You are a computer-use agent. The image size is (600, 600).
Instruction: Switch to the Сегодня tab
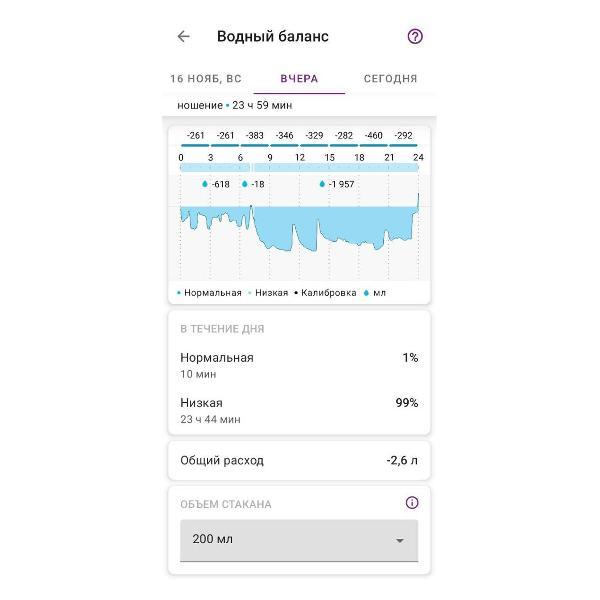tap(390, 78)
